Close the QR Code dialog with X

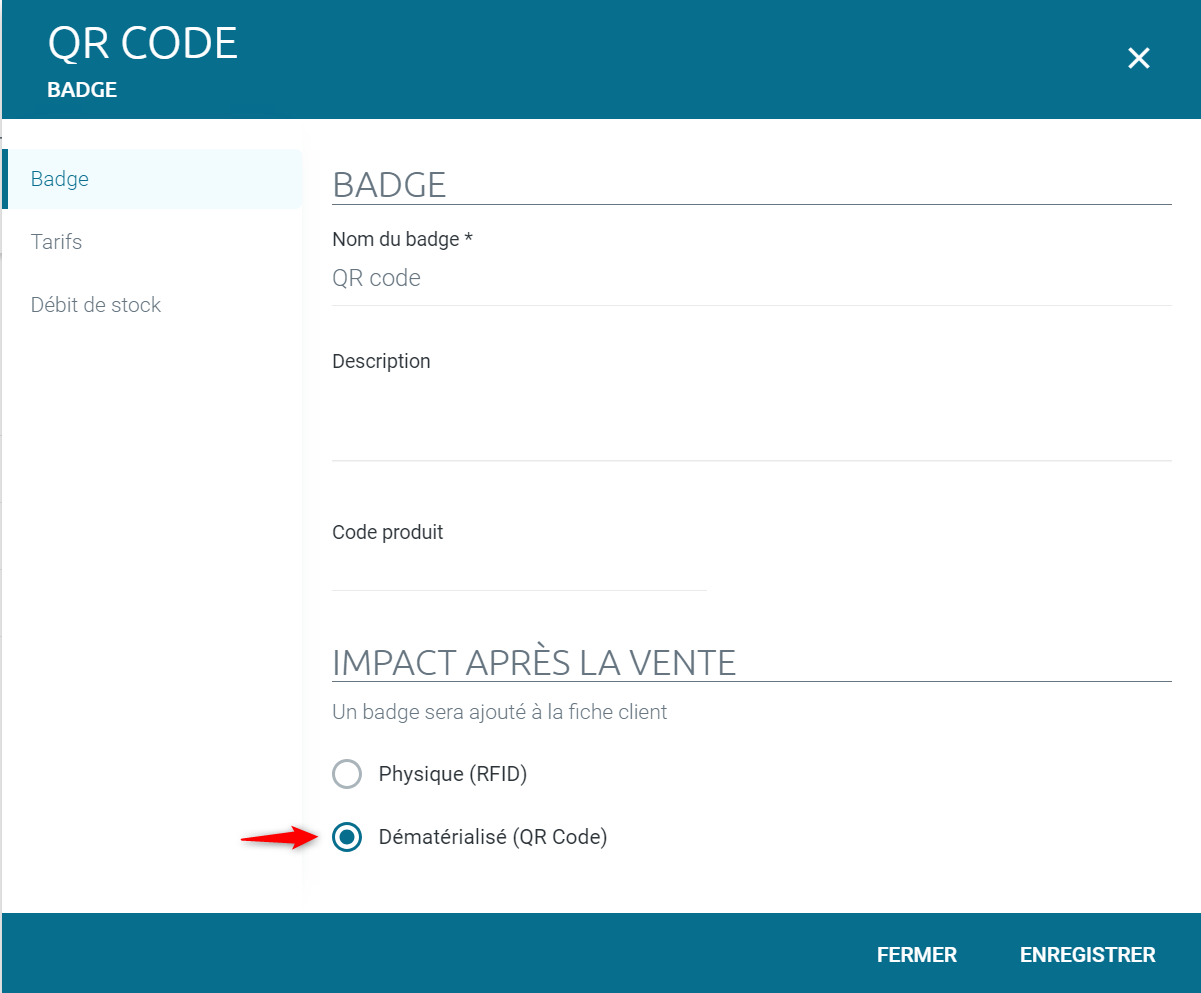click(1138, 58)
